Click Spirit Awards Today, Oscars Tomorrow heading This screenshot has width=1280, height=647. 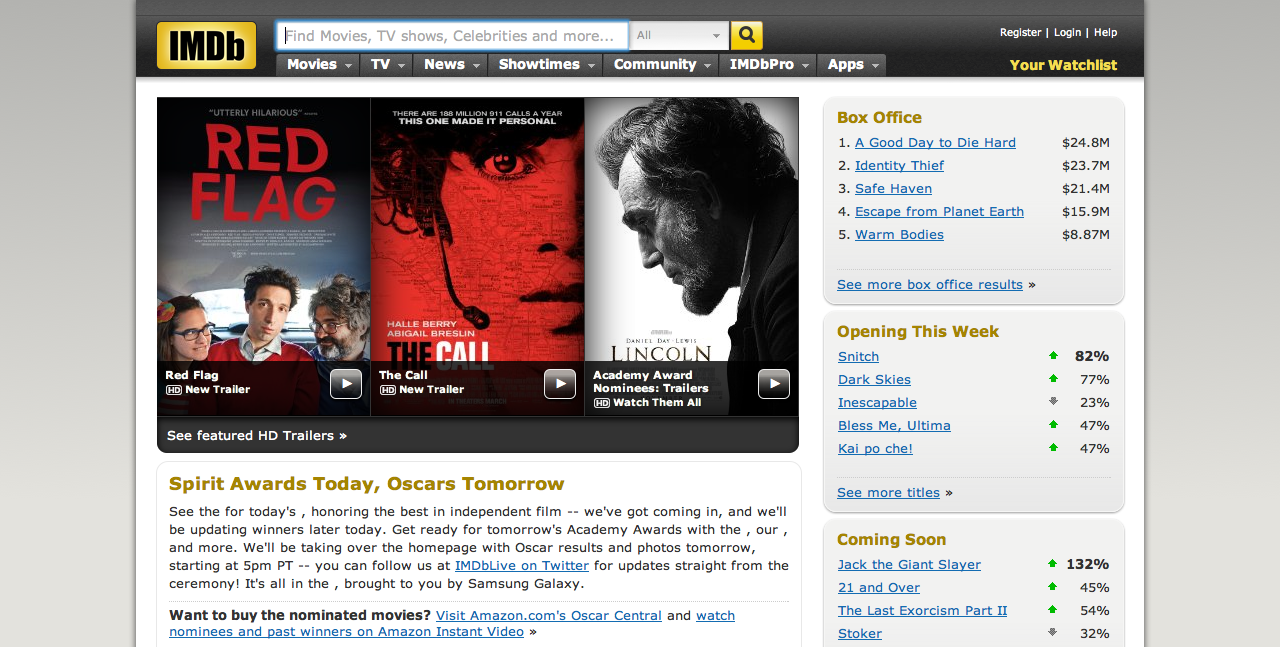click(367, 484)
